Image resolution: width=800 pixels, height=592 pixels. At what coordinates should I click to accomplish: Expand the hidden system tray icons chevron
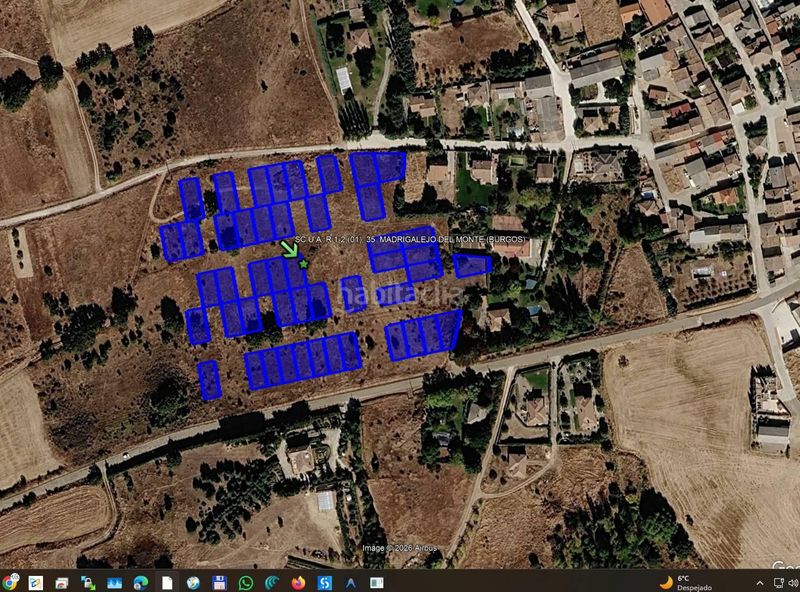760,583
